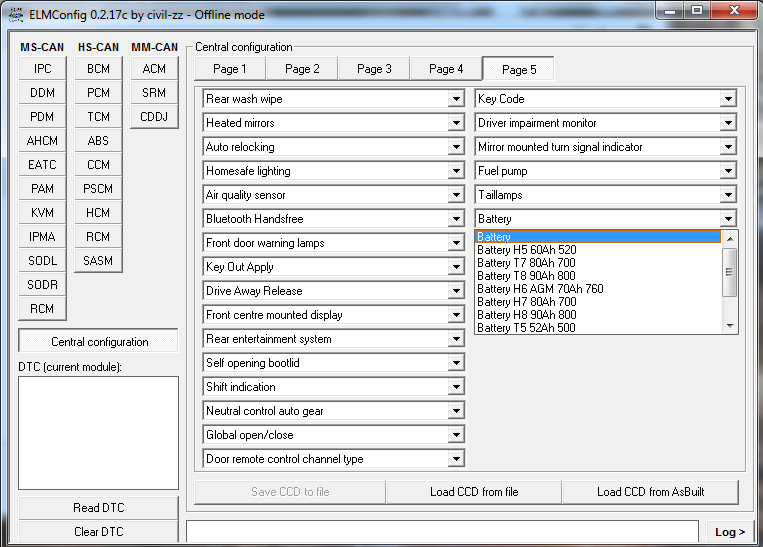Select Battery T7 80Ah 700 from list

526,263
